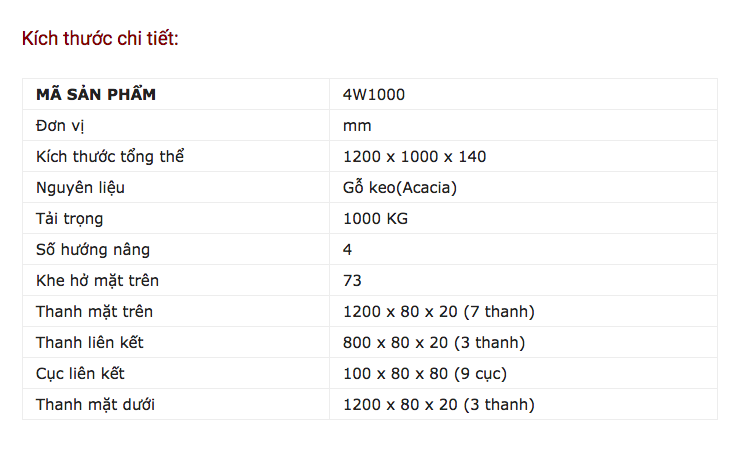The image size is (738, 458).
Task: Click the 'MÃ SẢN PHẨM' header cell
Action: coord(96,95)
